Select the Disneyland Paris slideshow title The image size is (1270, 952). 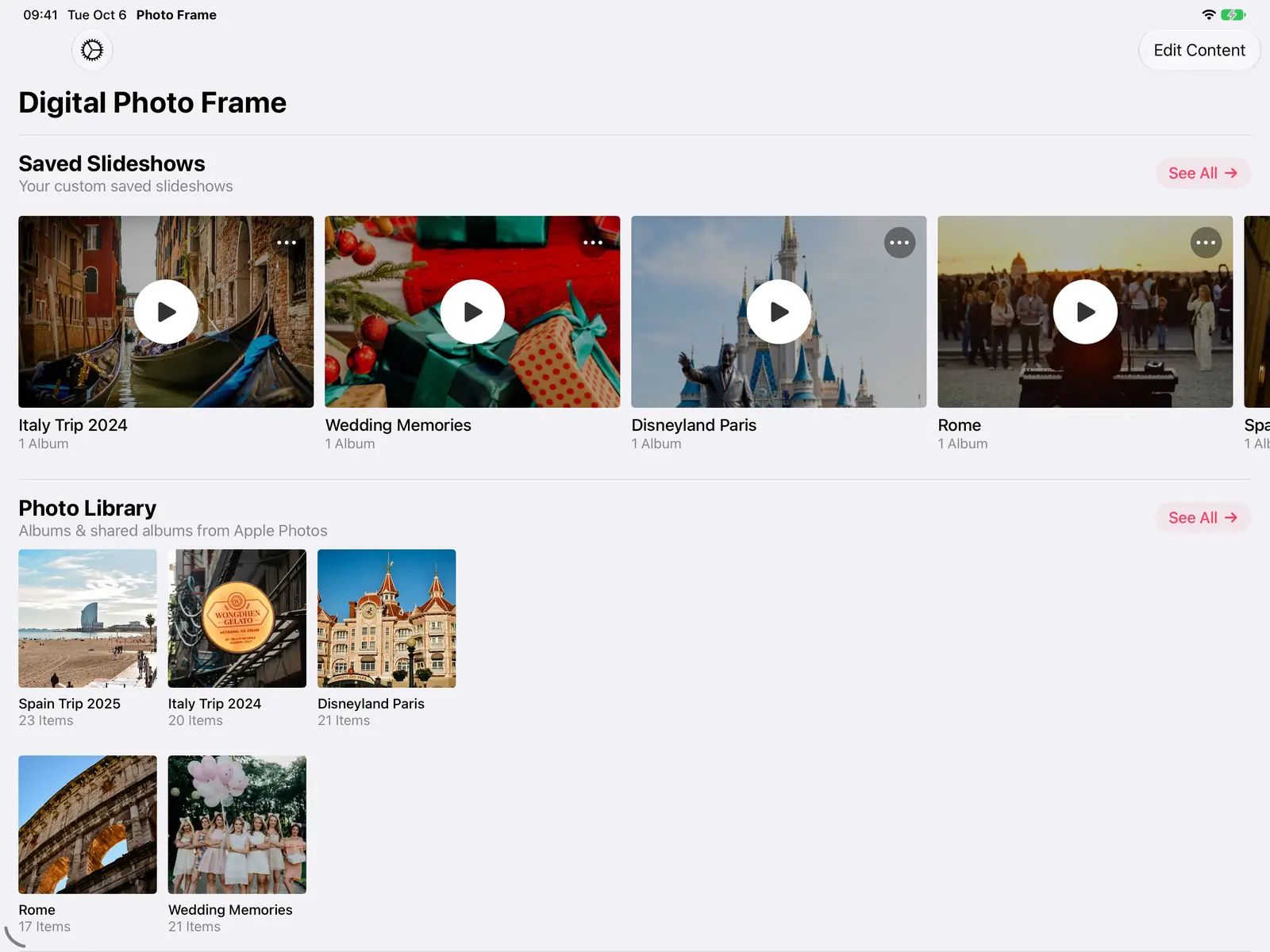[694, 425]
